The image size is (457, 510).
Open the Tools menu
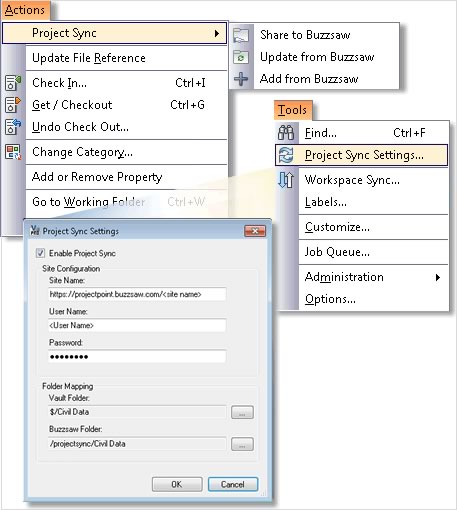coord(293,110)
